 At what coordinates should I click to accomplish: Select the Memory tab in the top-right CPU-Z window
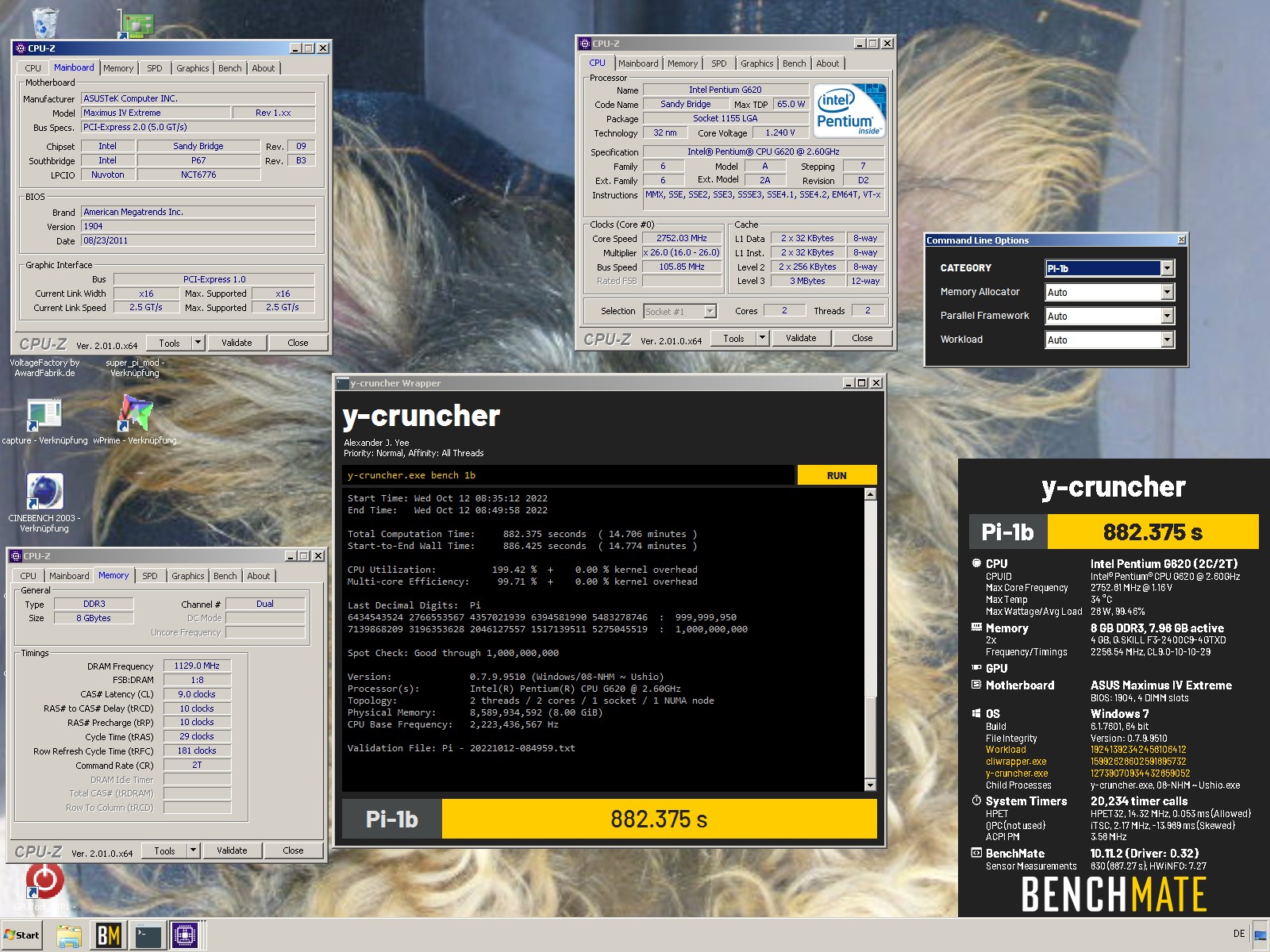point(683,63)
